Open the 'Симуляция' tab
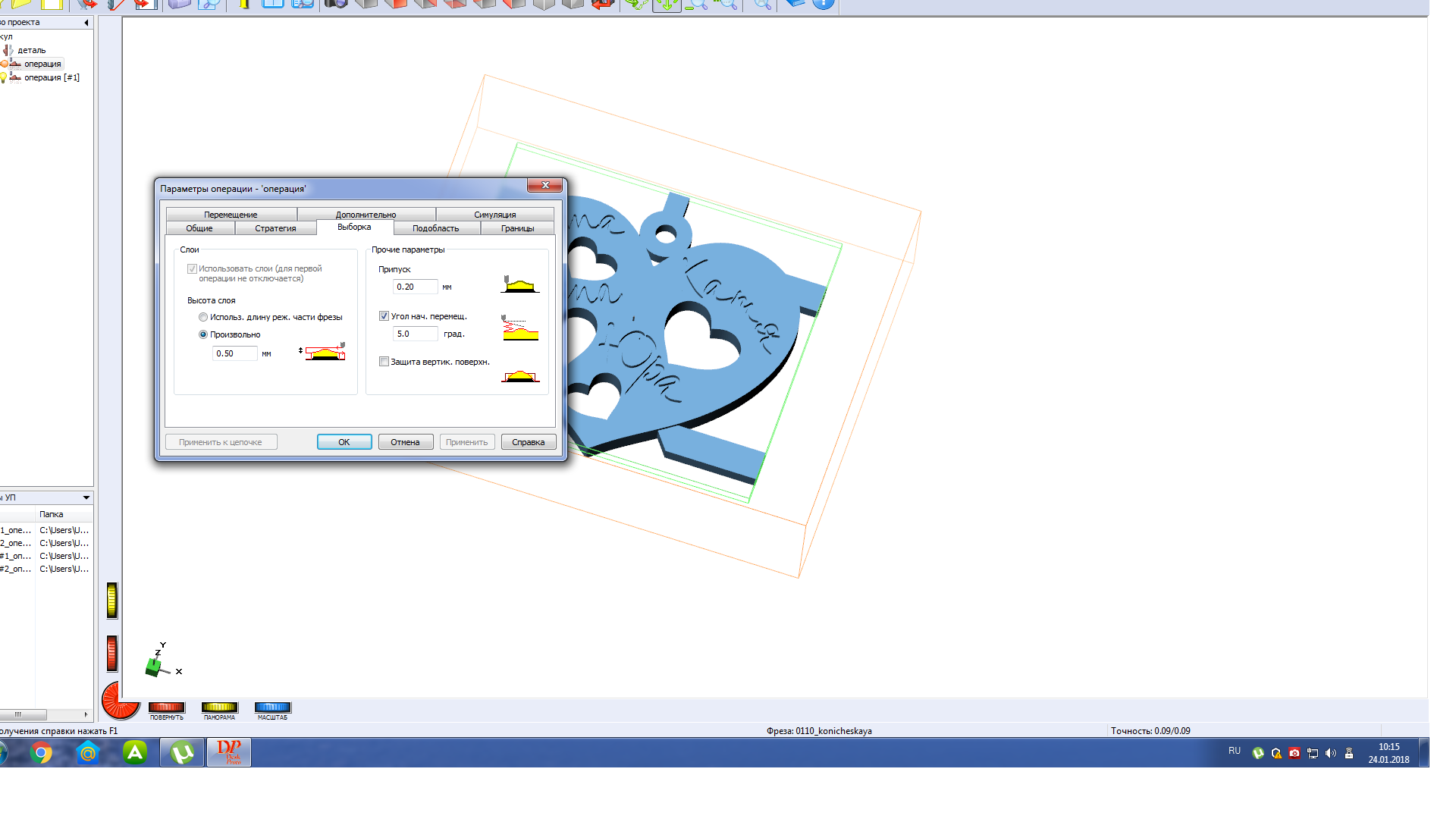Image resolution: width=1456 pixels, height=819 pixels. tap(494, 215)
